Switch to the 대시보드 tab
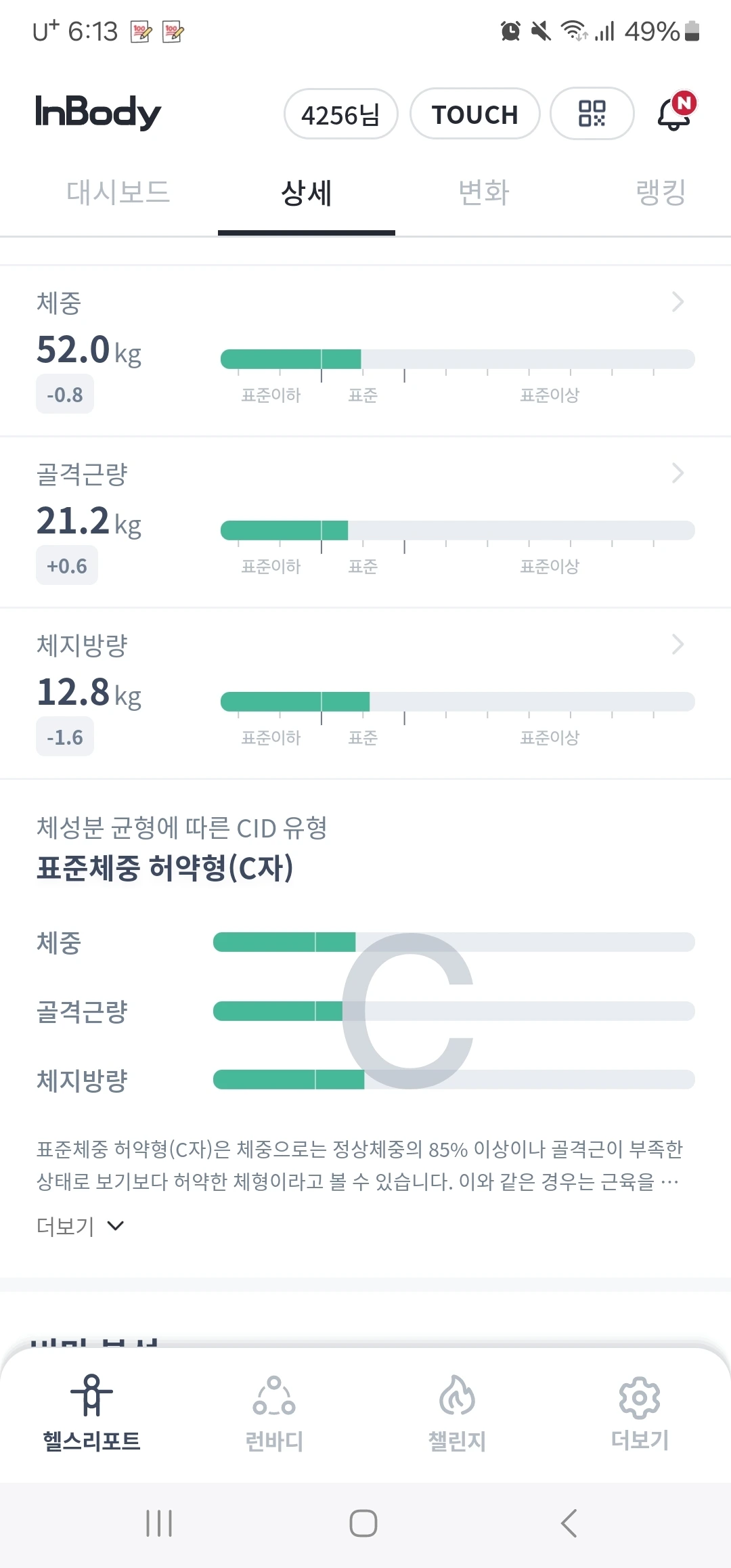Image resolution: width=731 pixels, height=1568 pixels. click(x=118, y=193)
